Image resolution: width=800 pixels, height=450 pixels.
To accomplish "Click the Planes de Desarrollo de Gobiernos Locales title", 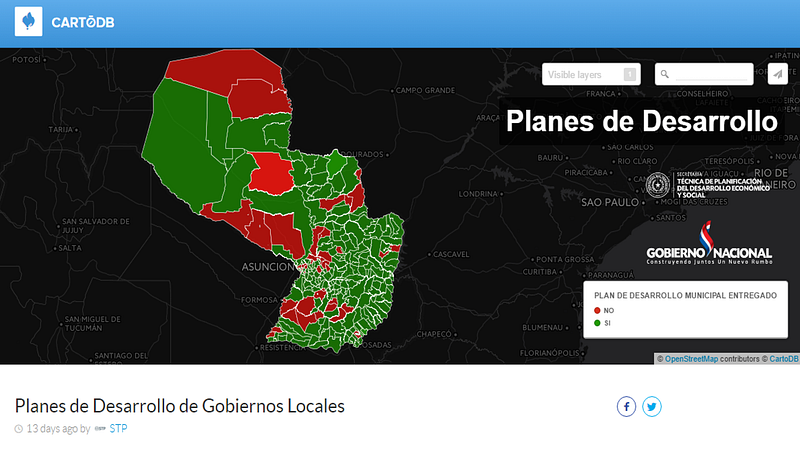I will pos(180,406).
